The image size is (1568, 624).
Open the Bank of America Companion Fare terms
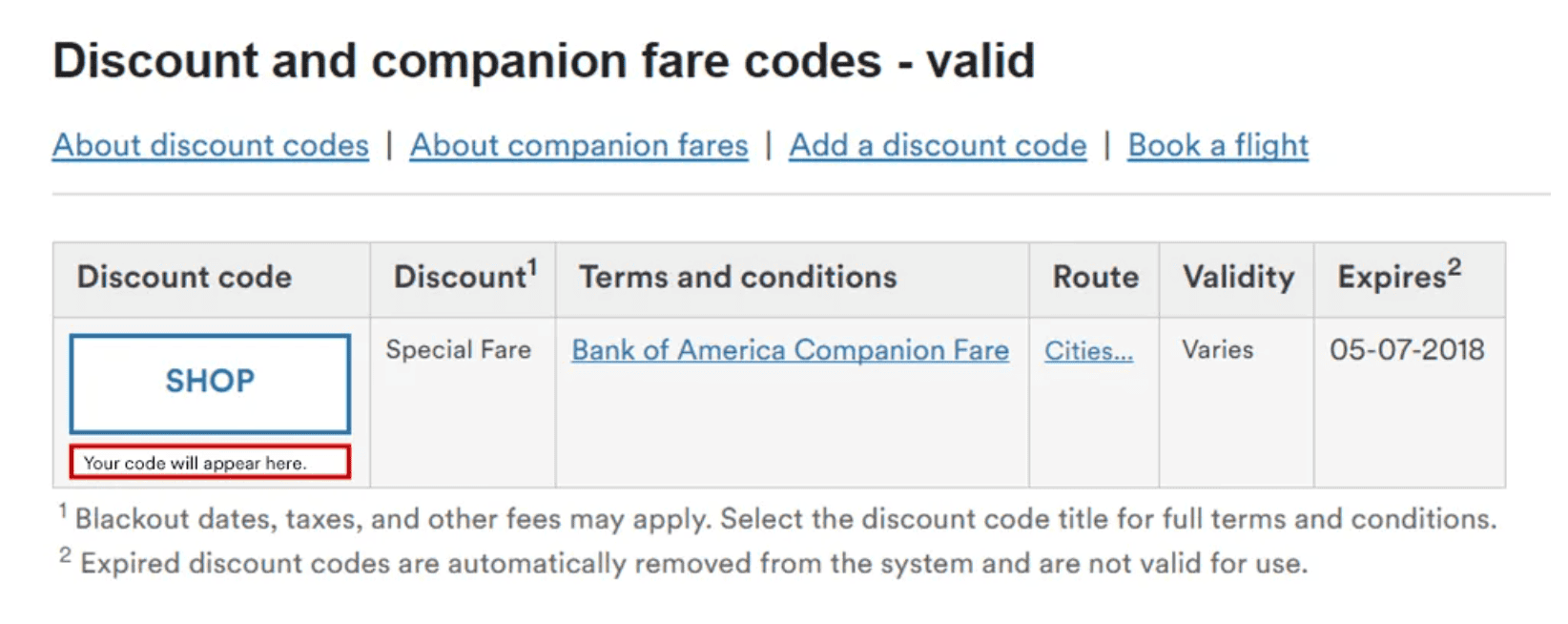[x=790, y=350]
